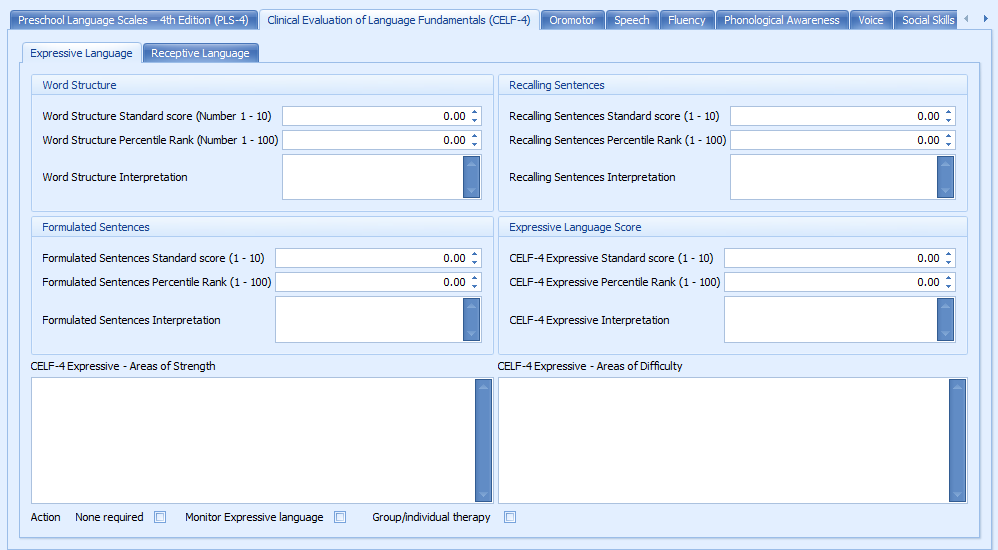This screenshot has width=998, height=550.
Task: Increase CELF-4 Expressive Standard score value
Action: 948,255
